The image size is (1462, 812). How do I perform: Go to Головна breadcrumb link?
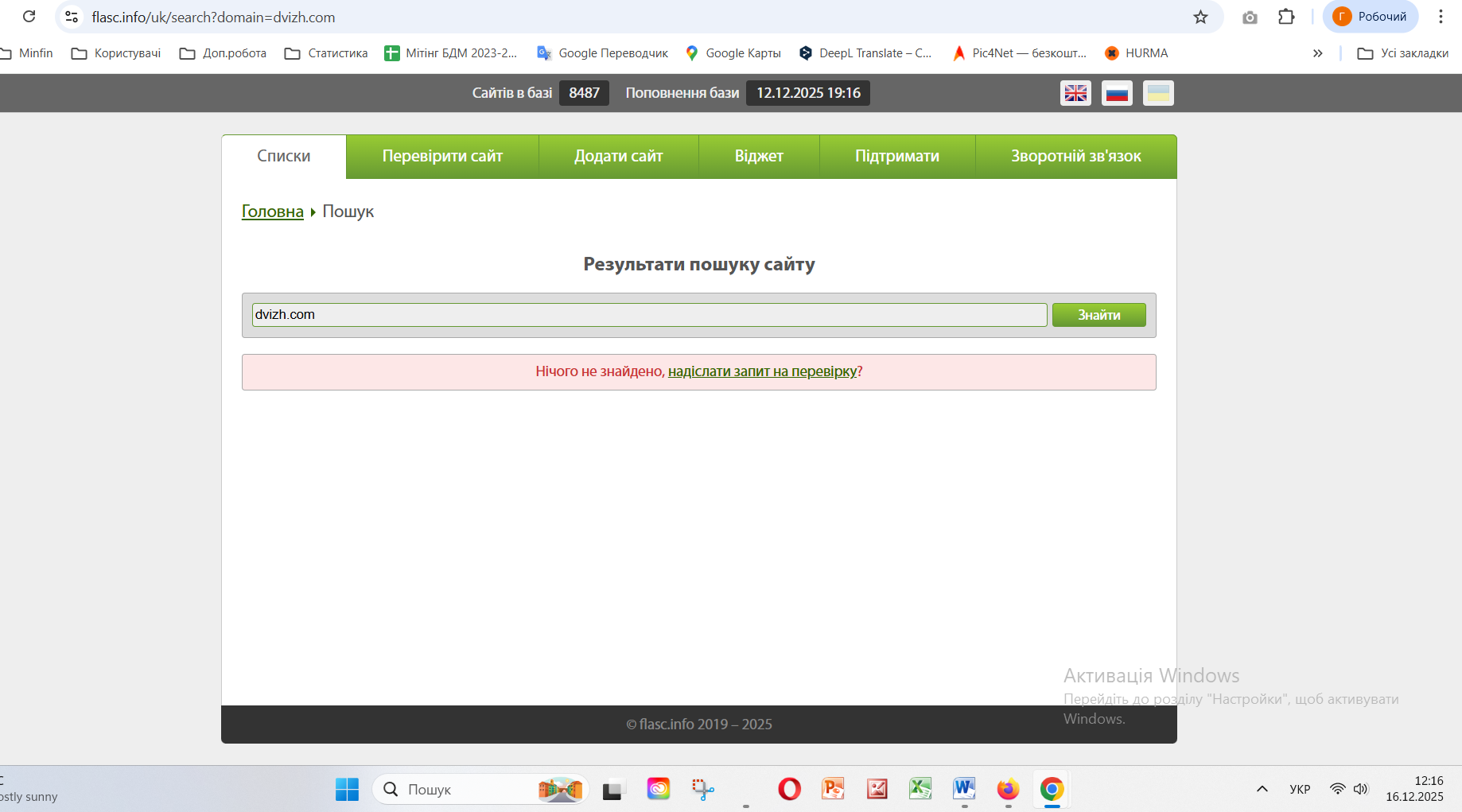pyautogui.click(x=273, y=212)
